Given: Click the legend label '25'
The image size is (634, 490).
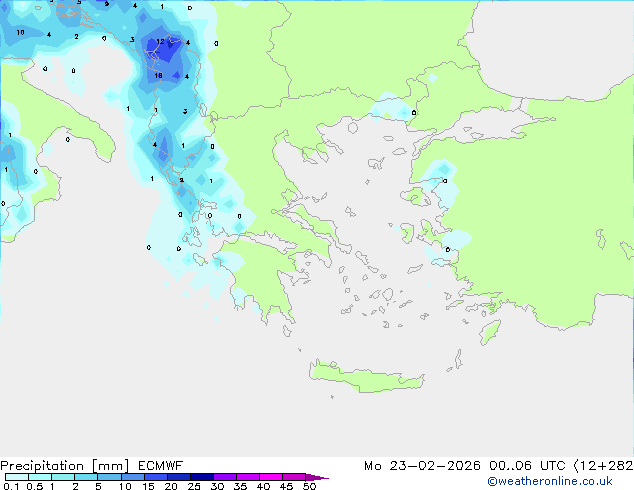Looking at the screenshot, I should coord(194,486).
